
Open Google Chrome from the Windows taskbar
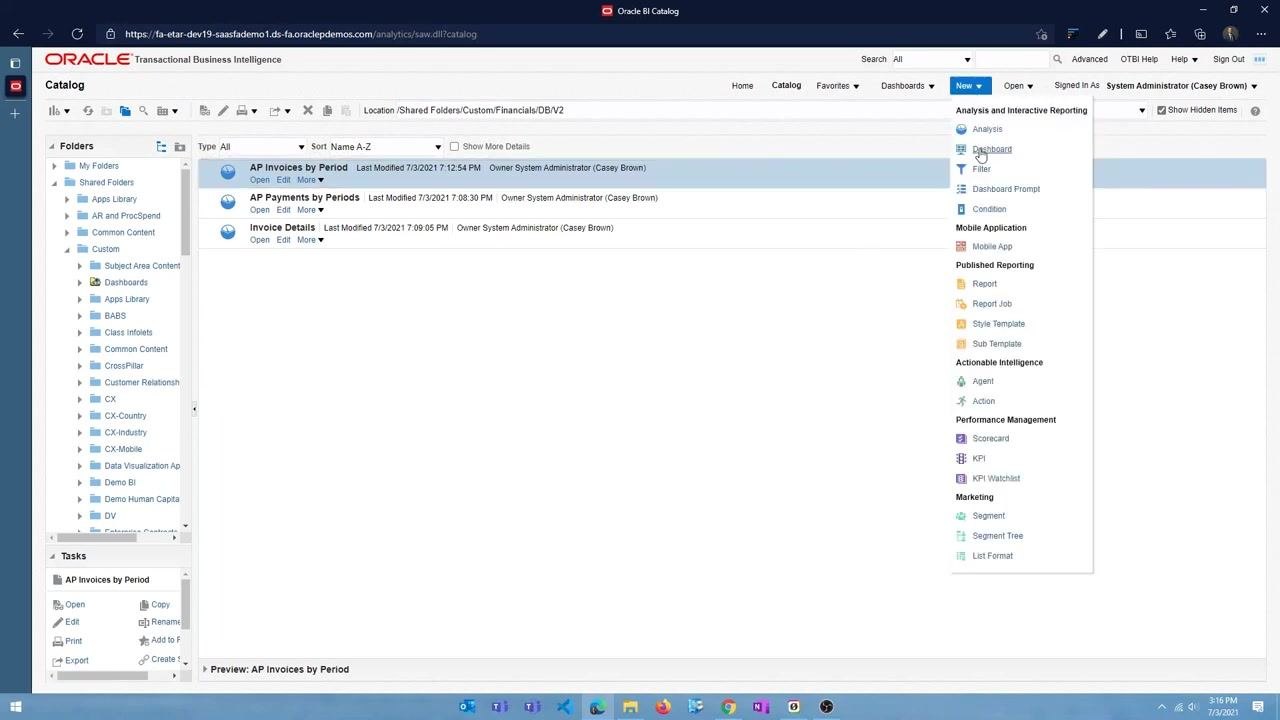pyautogui.click(x=729, y=707)
